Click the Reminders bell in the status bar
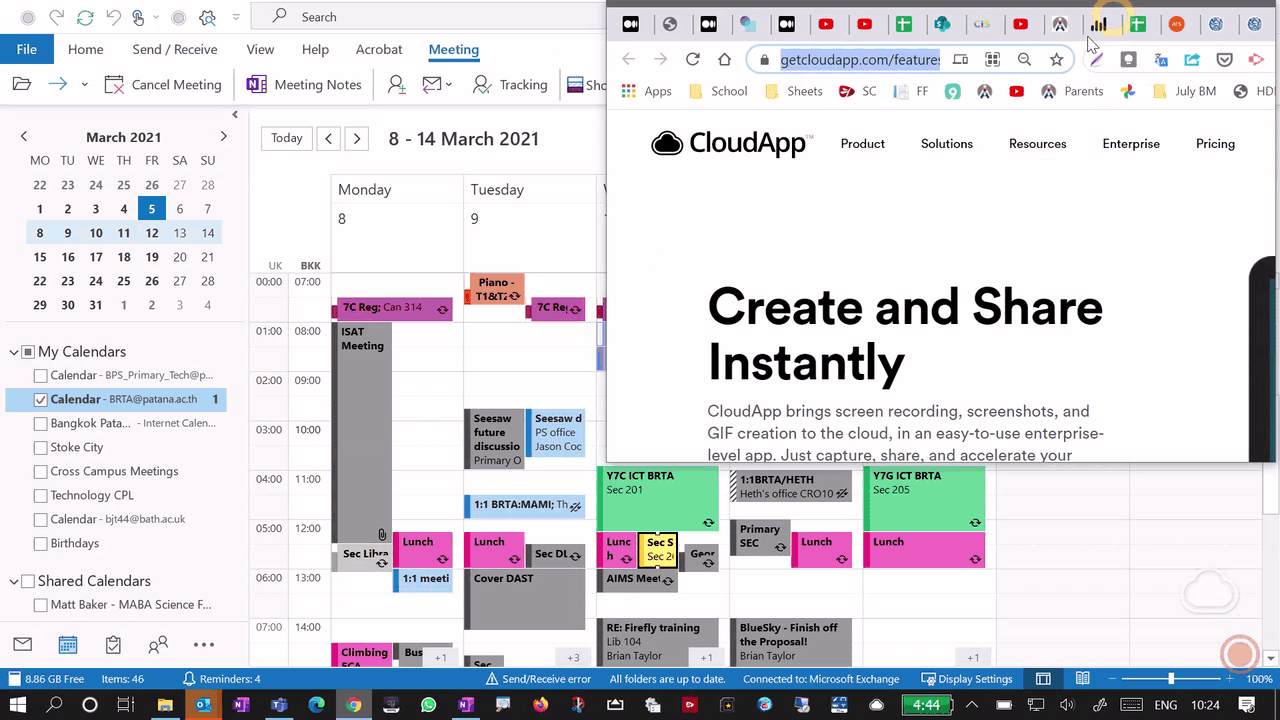This screenshot has height=720, width=1280. (189, 679)
